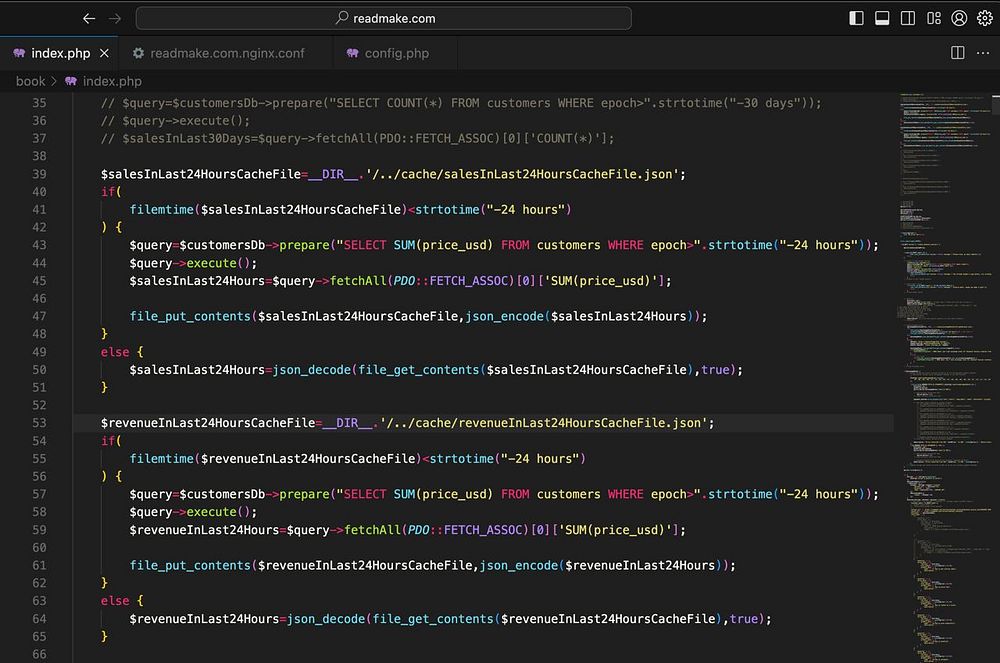1000x663 pixels.
Task: Click line number 53 in the gutter
Action: pos(39,423)
